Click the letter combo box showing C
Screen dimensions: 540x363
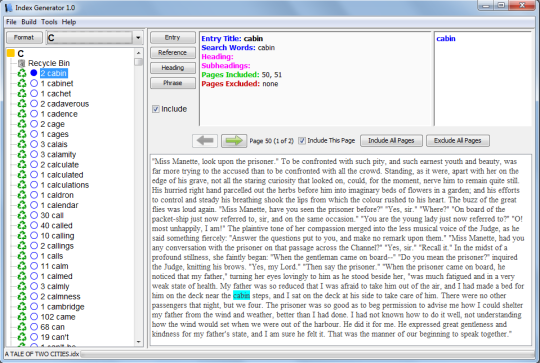click(95, 38)
